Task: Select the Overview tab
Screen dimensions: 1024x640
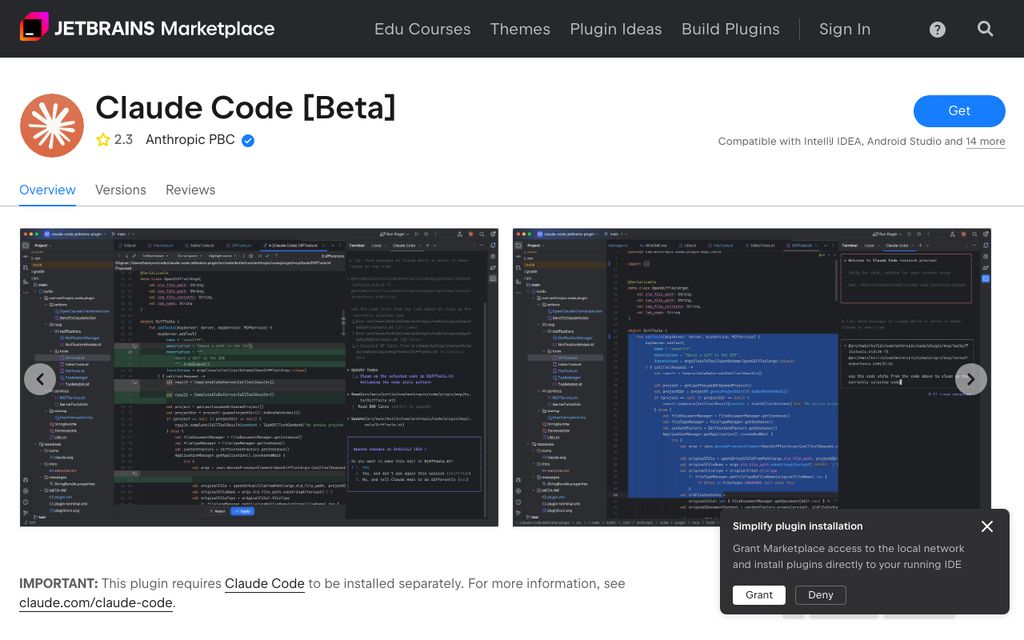Action: tap(47, 190)
